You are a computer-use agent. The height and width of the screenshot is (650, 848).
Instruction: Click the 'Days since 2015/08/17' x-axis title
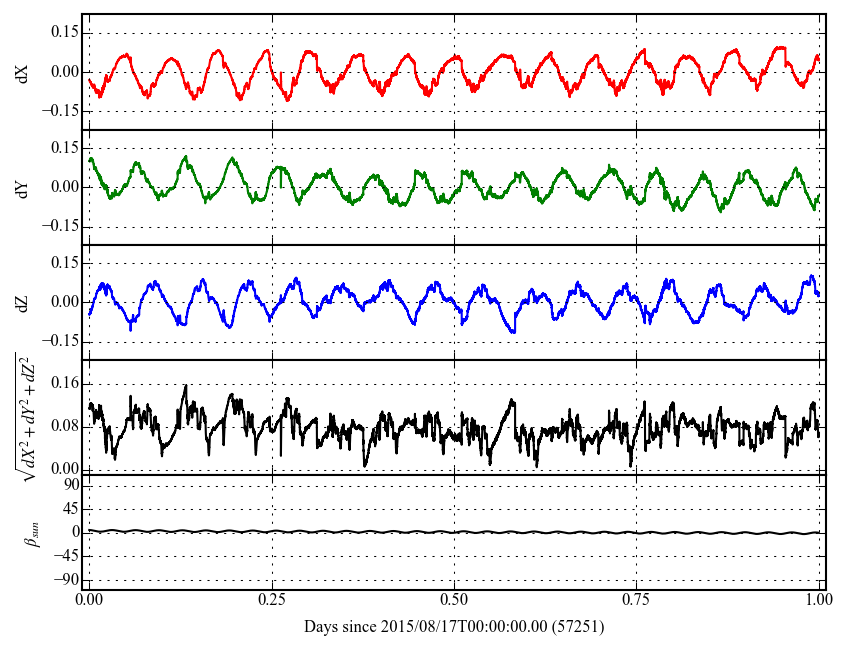[x=454, y=627]
